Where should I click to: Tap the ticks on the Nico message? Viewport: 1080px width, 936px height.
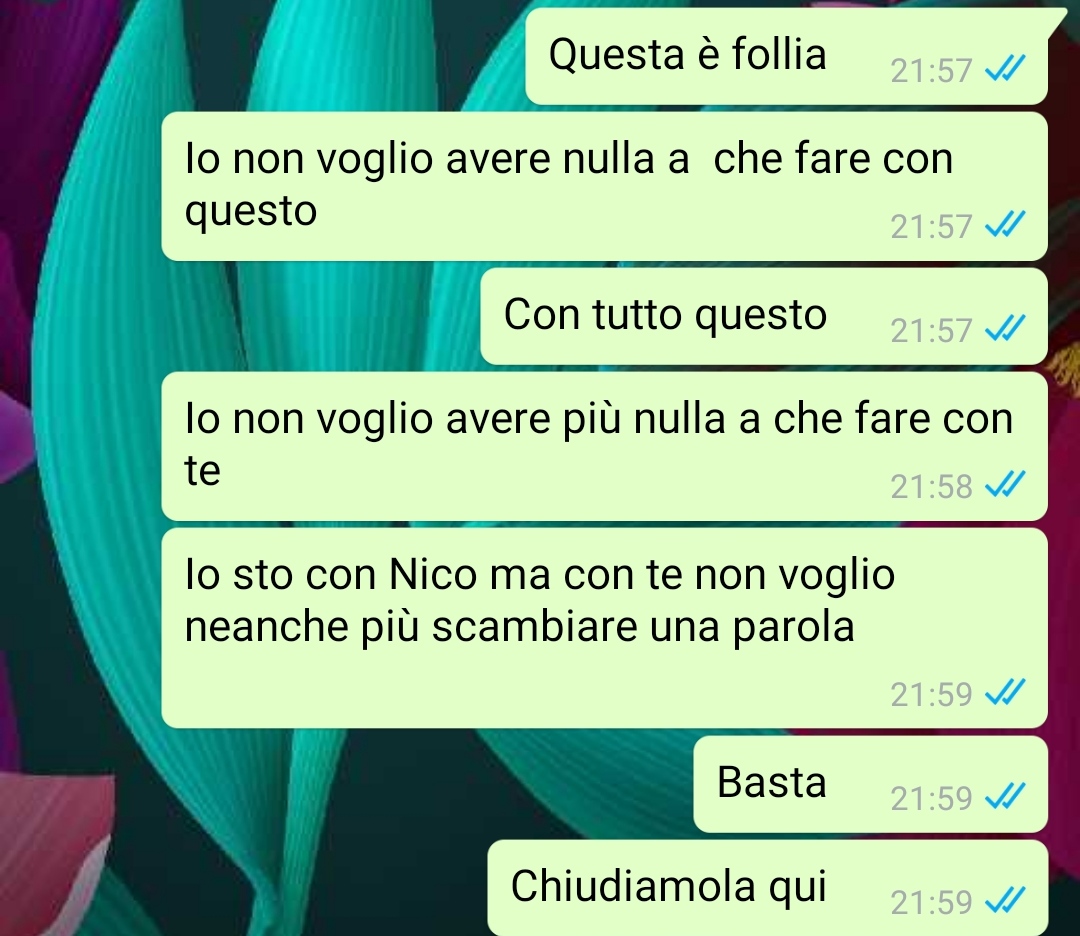(1006, 692)
